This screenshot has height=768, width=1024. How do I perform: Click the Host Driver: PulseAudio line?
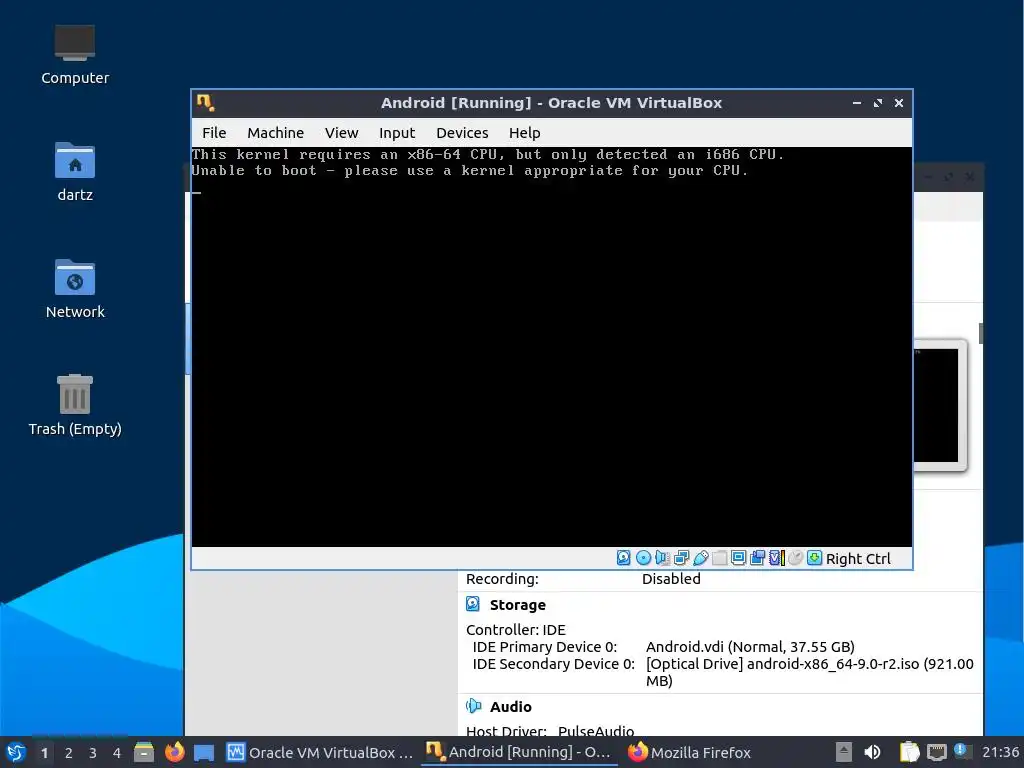tap(550, 731)
